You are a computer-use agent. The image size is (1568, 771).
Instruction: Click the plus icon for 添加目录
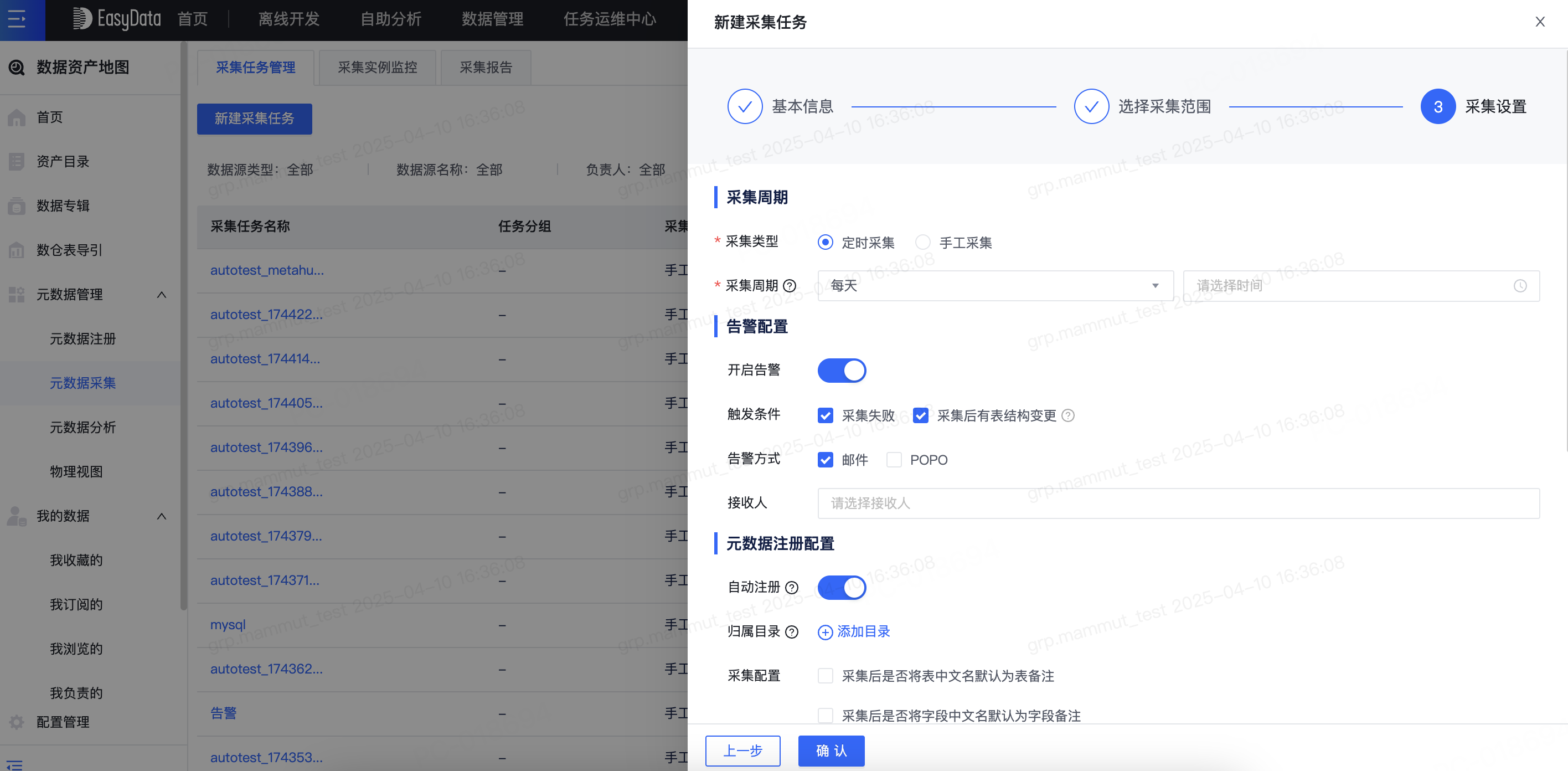[x=825, y=632]
